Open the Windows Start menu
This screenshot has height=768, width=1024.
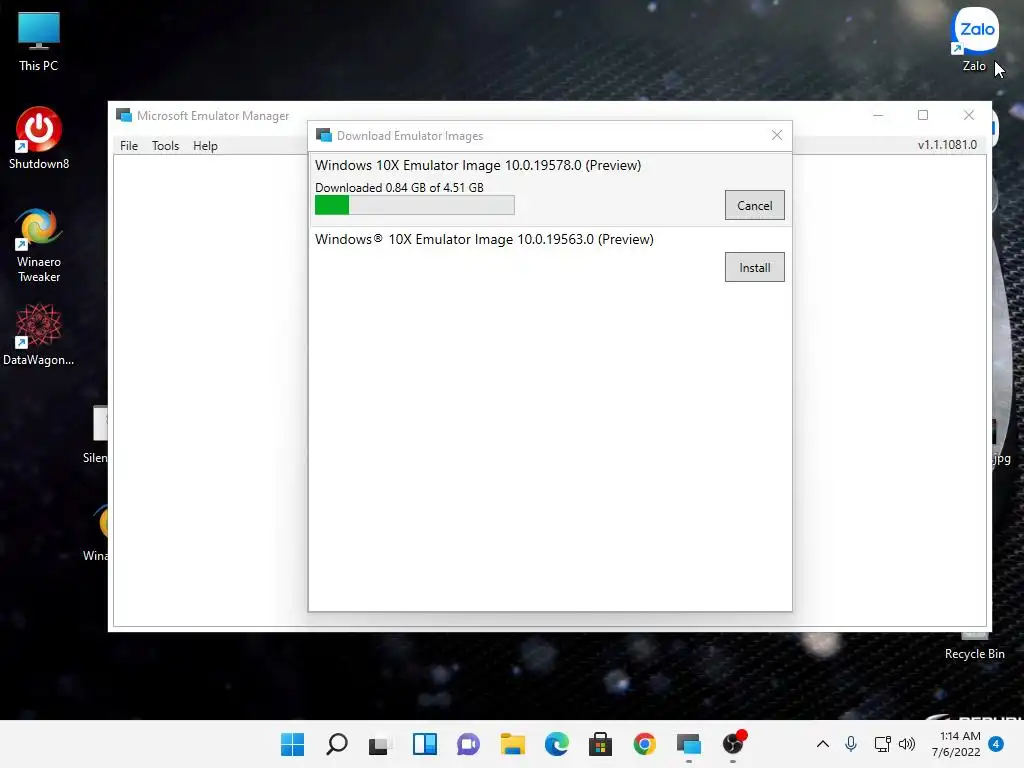293,744
